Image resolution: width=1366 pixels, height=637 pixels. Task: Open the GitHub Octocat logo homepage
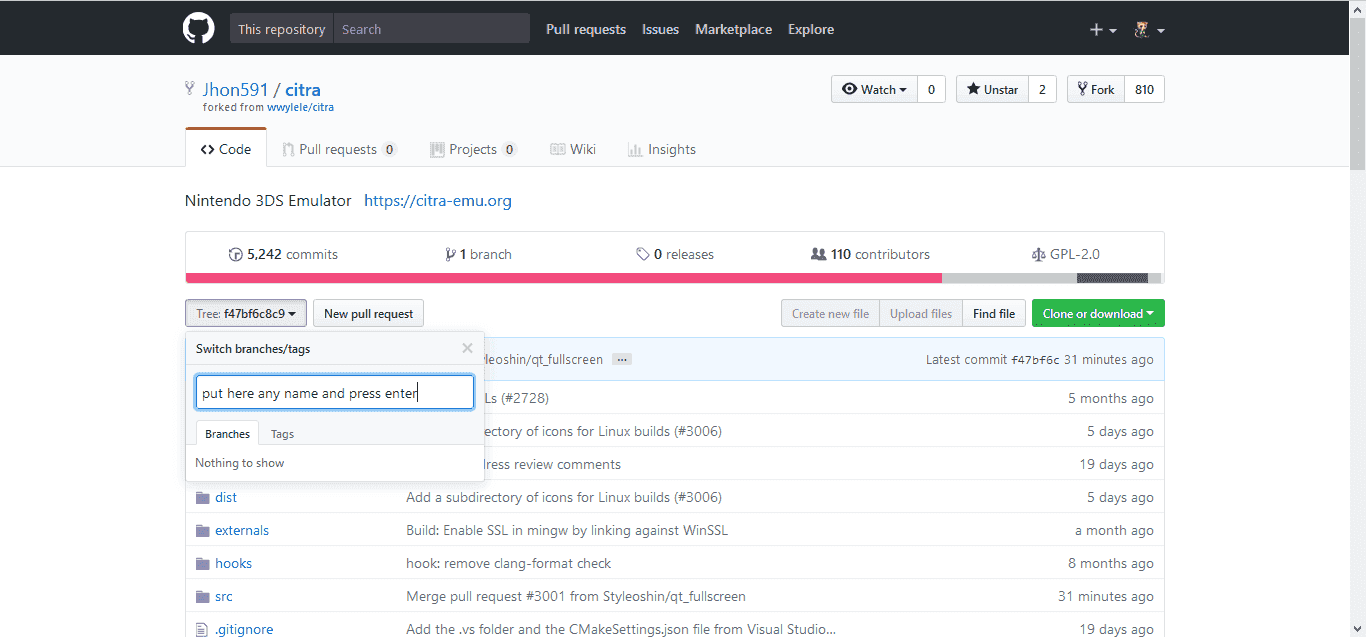coord(199,29)
